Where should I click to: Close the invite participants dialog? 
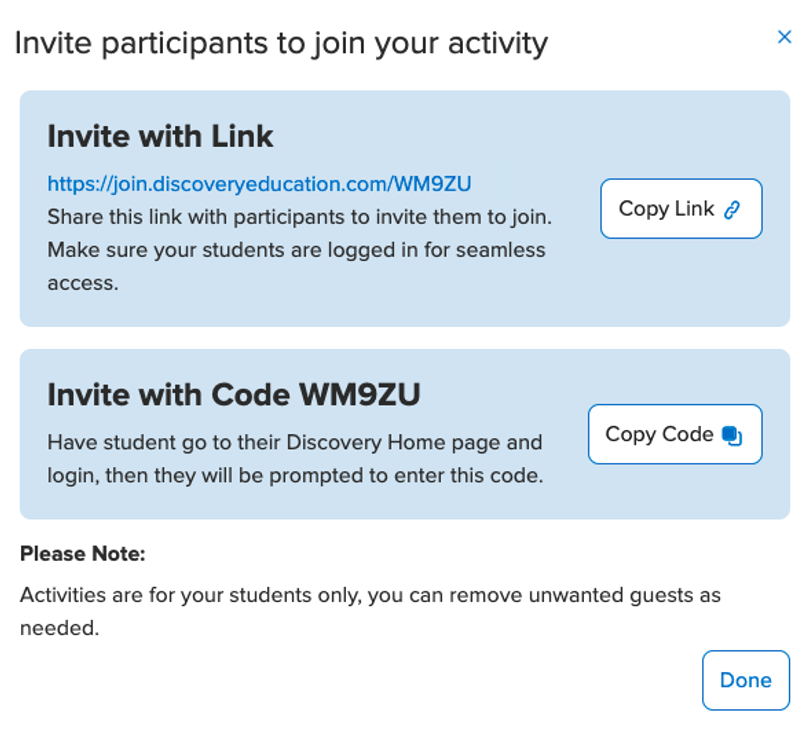tap(784, 37)
